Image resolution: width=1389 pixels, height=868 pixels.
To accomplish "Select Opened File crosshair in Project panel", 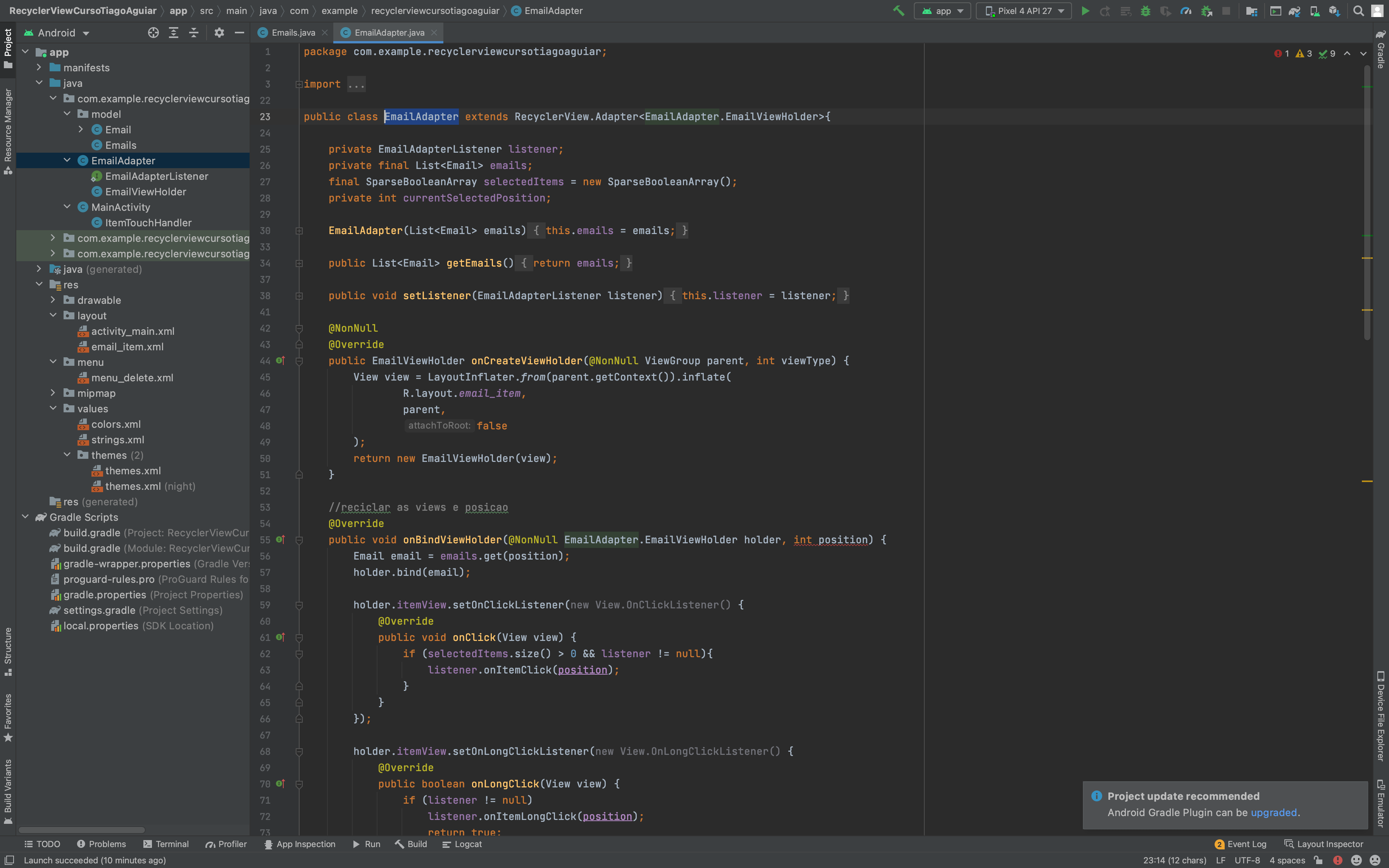I will point(153,33).
